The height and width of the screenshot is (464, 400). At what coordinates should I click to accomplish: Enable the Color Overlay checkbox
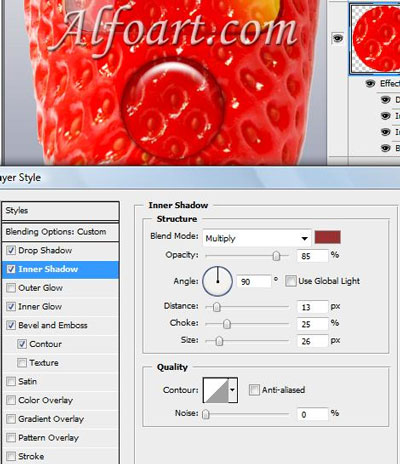click(11, 400)
